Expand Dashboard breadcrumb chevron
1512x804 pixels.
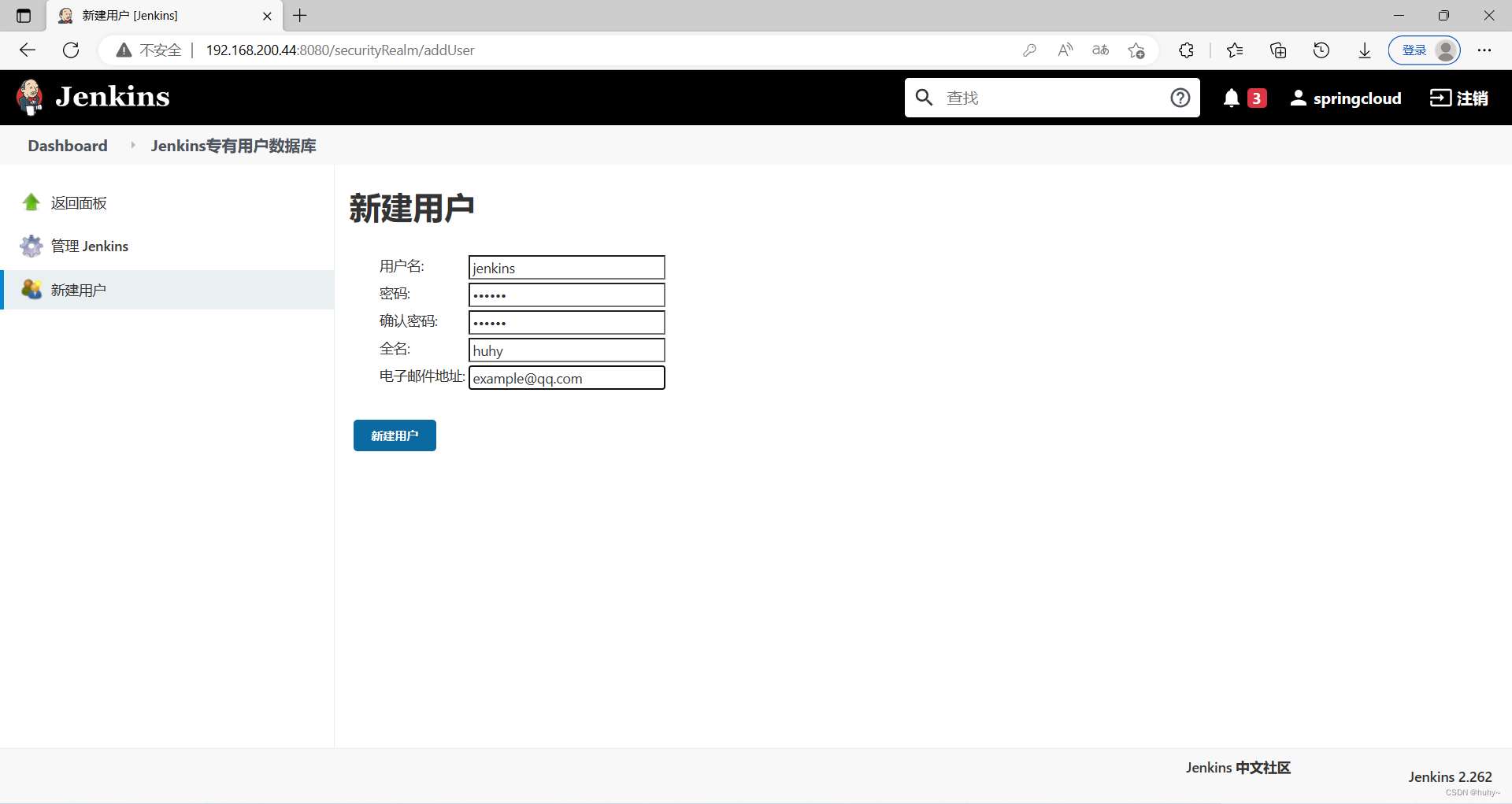132,145
